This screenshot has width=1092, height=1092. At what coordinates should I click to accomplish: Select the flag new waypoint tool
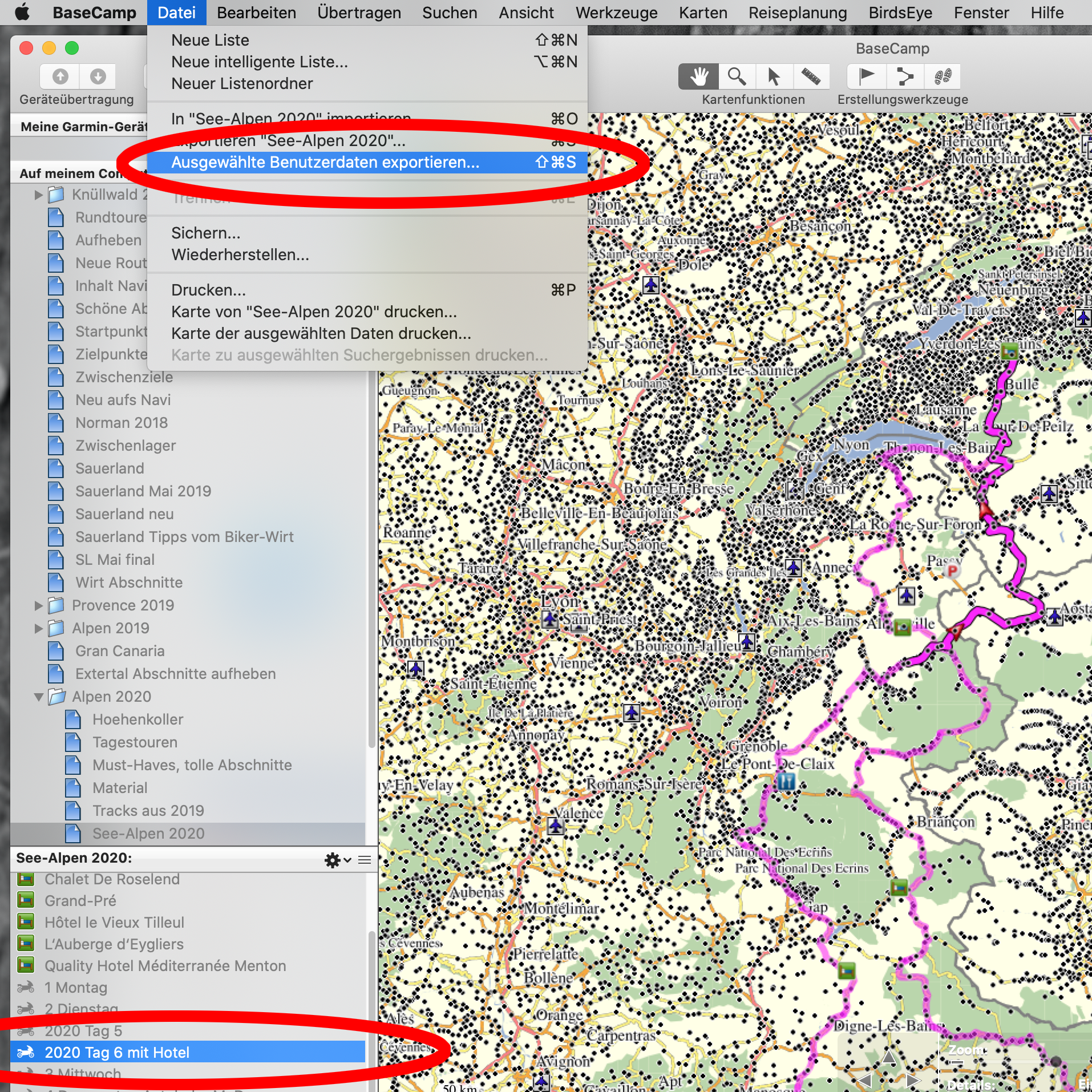coord(867,76)
